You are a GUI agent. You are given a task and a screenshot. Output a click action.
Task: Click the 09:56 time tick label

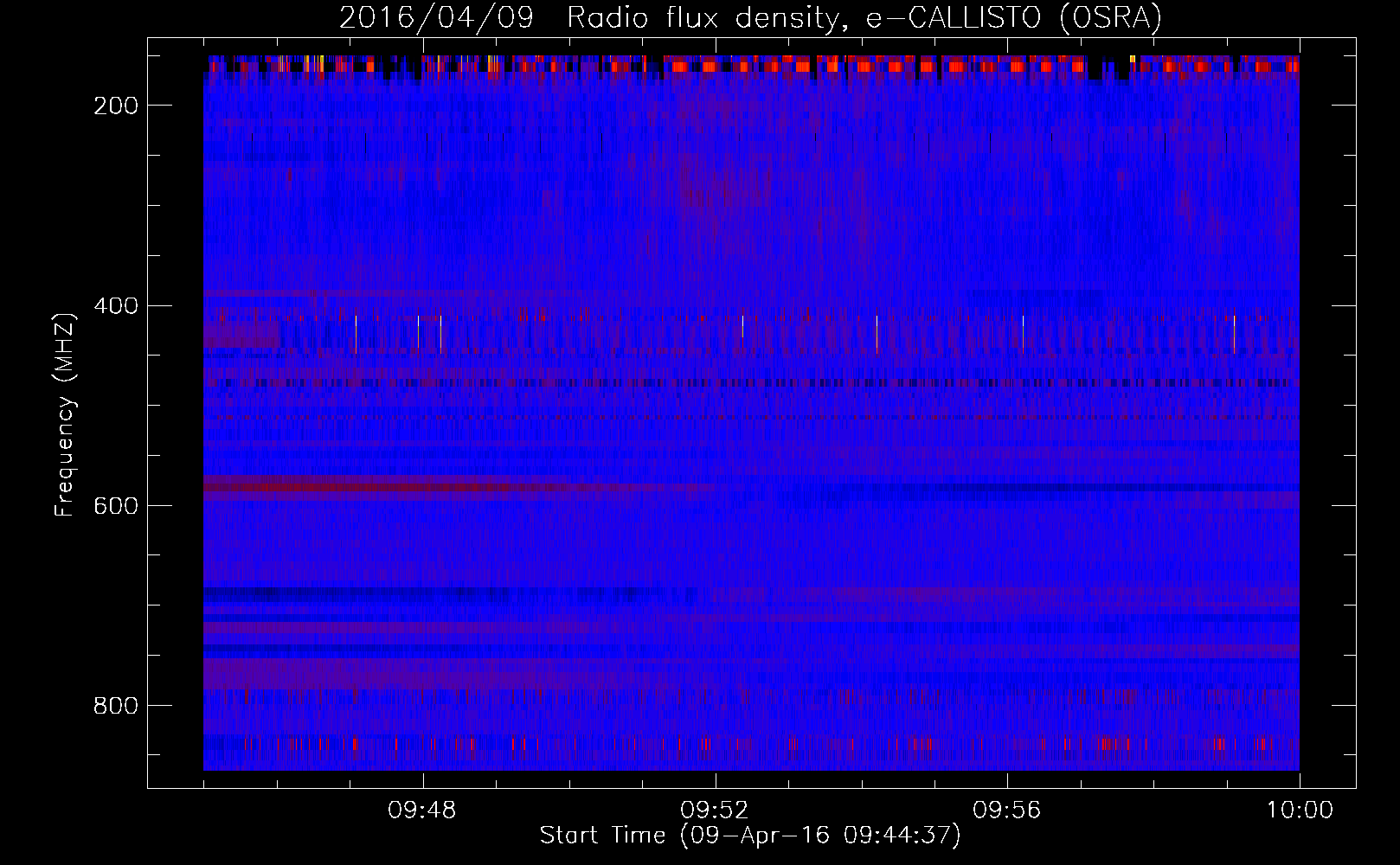[x=1007, y=811]
